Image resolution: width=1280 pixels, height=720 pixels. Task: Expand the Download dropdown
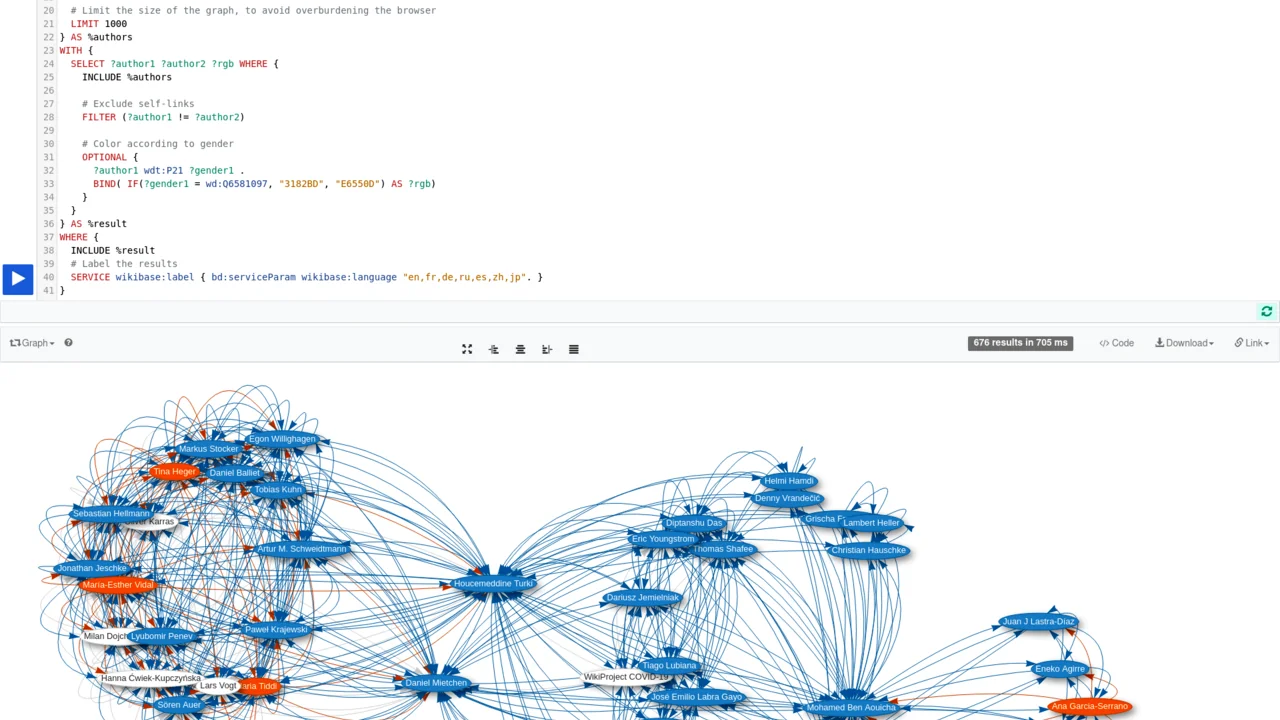tap(1184, 343)
